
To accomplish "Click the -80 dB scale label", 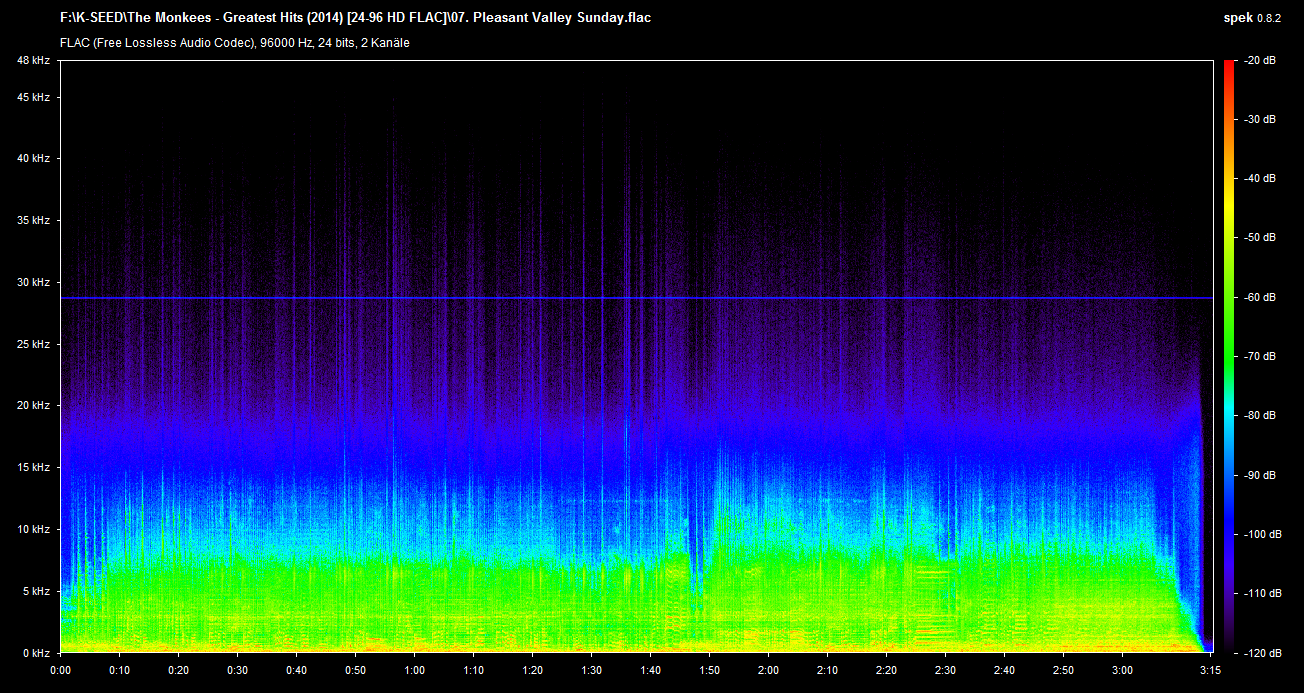I will pos(1259,415).
